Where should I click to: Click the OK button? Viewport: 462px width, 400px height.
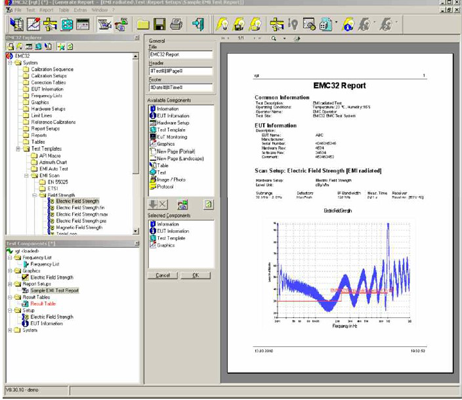[196, 275]
